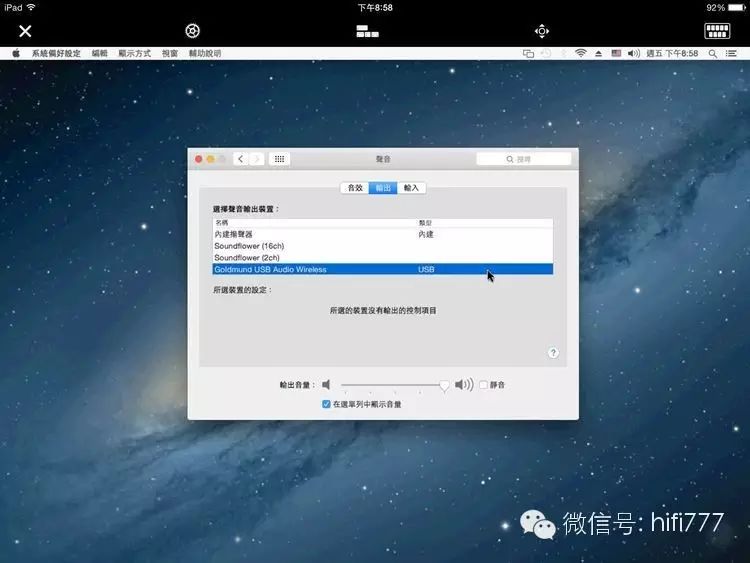Screen dimensions: 750x563
Task: Open the 顯示方式 menu
Action: click(x=134, y=53)
